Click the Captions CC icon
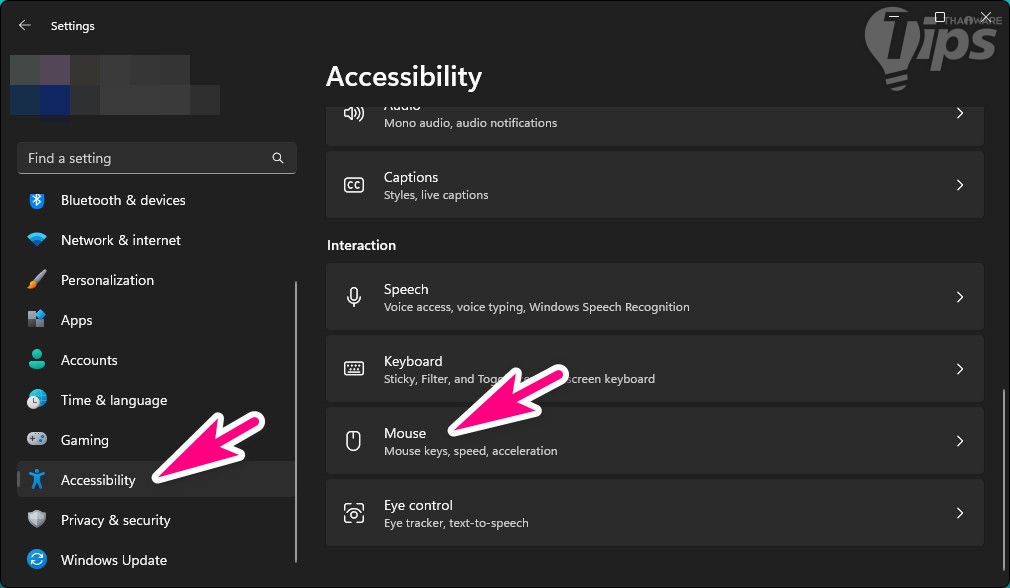Viewport: 1010px width, 588px height. (354, 185)
